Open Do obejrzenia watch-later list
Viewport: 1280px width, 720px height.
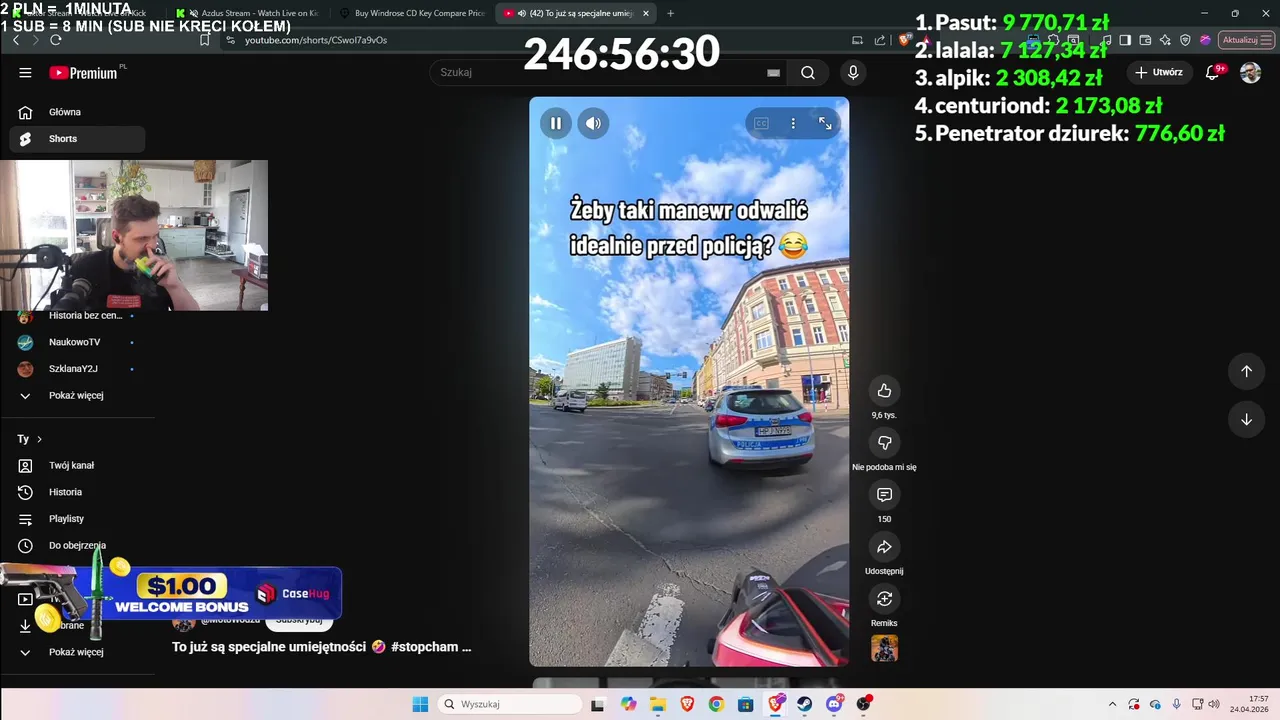pyautogui.click(x=77, y=546)
